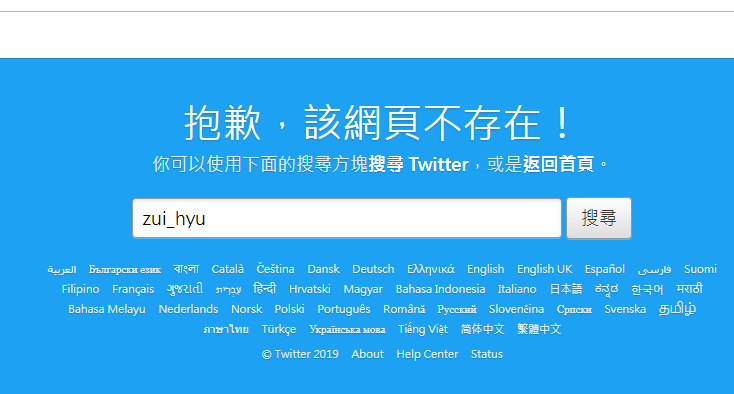Switch language to Bahasa Melayu

point(107,309)
